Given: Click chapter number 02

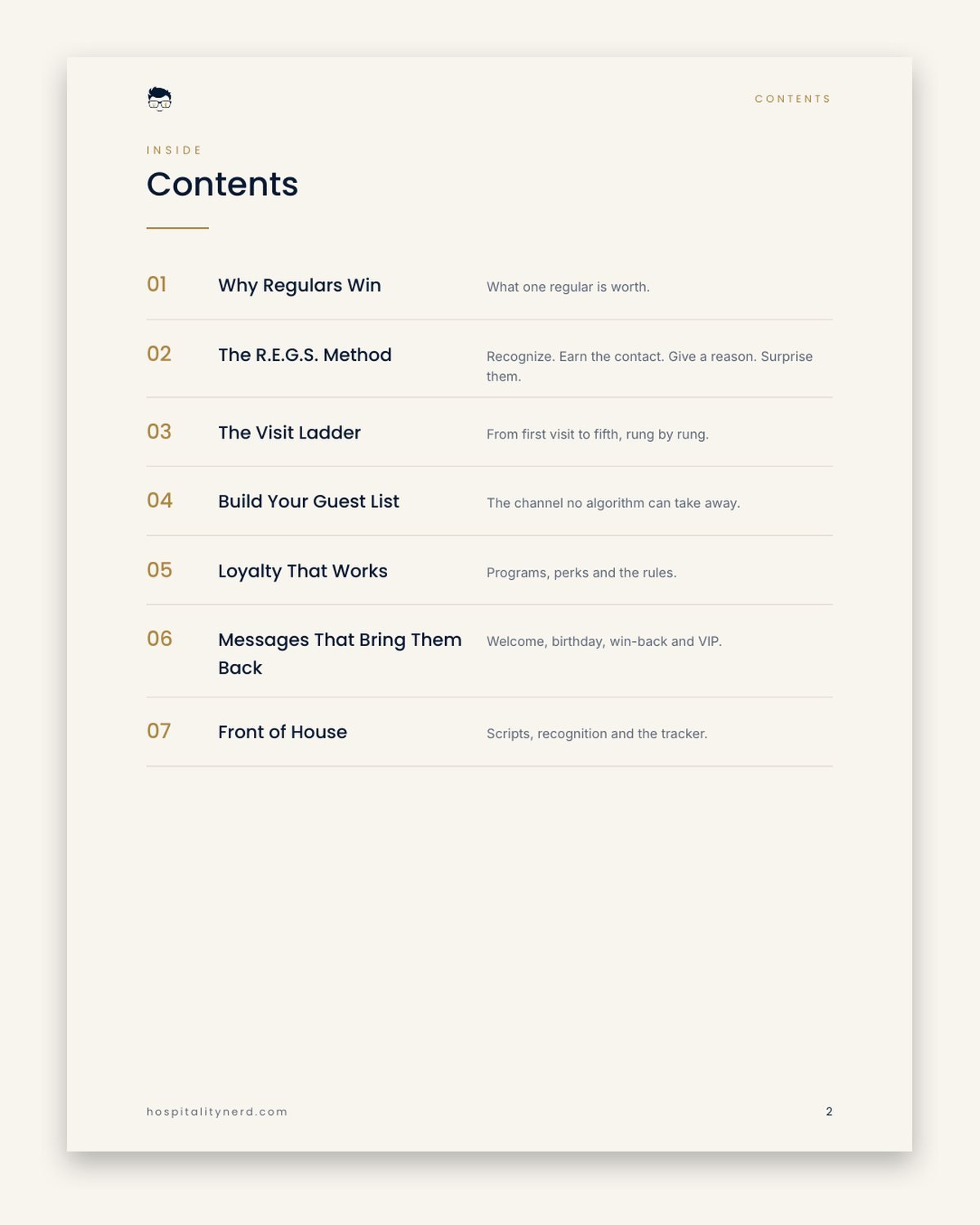Looking at the screenshot, I should pyautogui.click(x=159, y=354).
